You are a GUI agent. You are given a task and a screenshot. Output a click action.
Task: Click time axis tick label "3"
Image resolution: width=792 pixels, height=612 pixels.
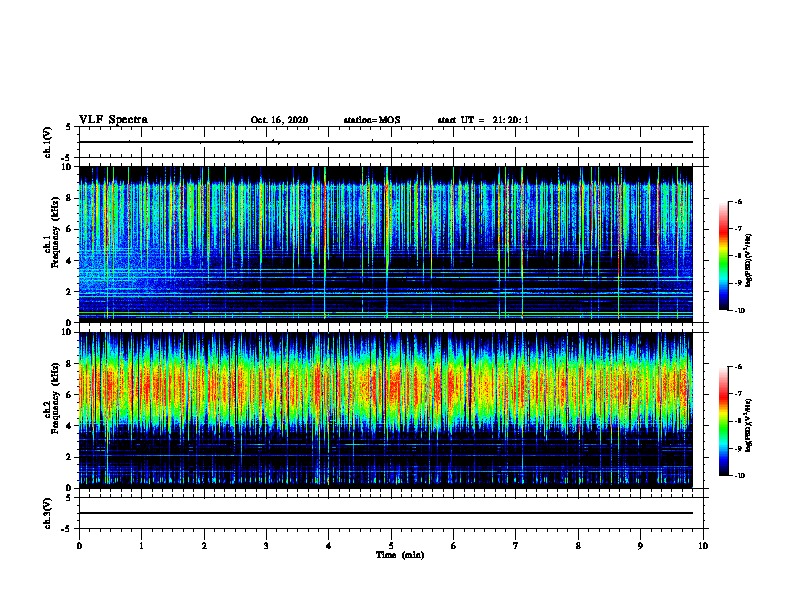tap(266, 546)
